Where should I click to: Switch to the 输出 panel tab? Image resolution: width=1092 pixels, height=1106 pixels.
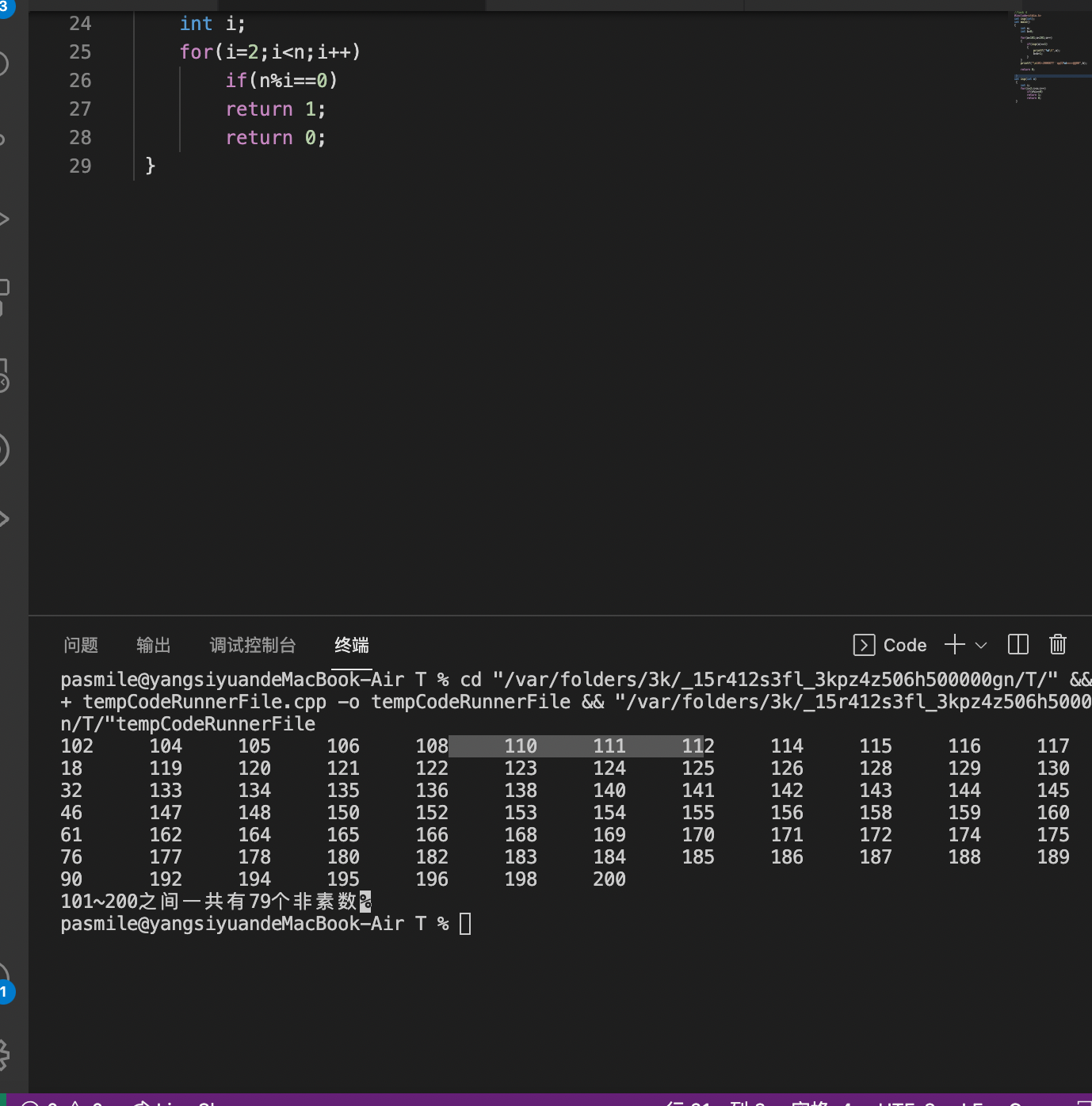(154, 645)
